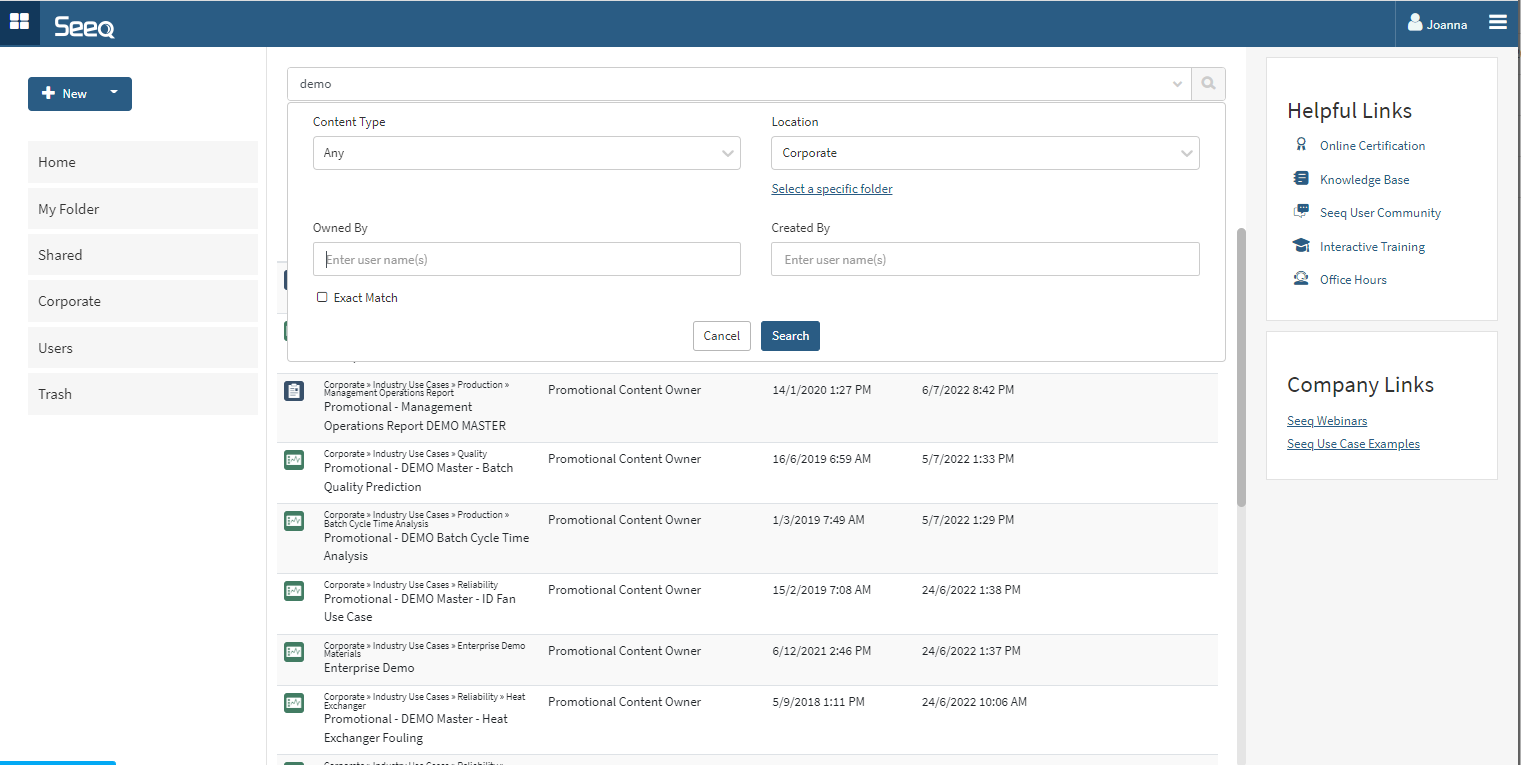Open My Folder in the sidebar

click(143, 209)
